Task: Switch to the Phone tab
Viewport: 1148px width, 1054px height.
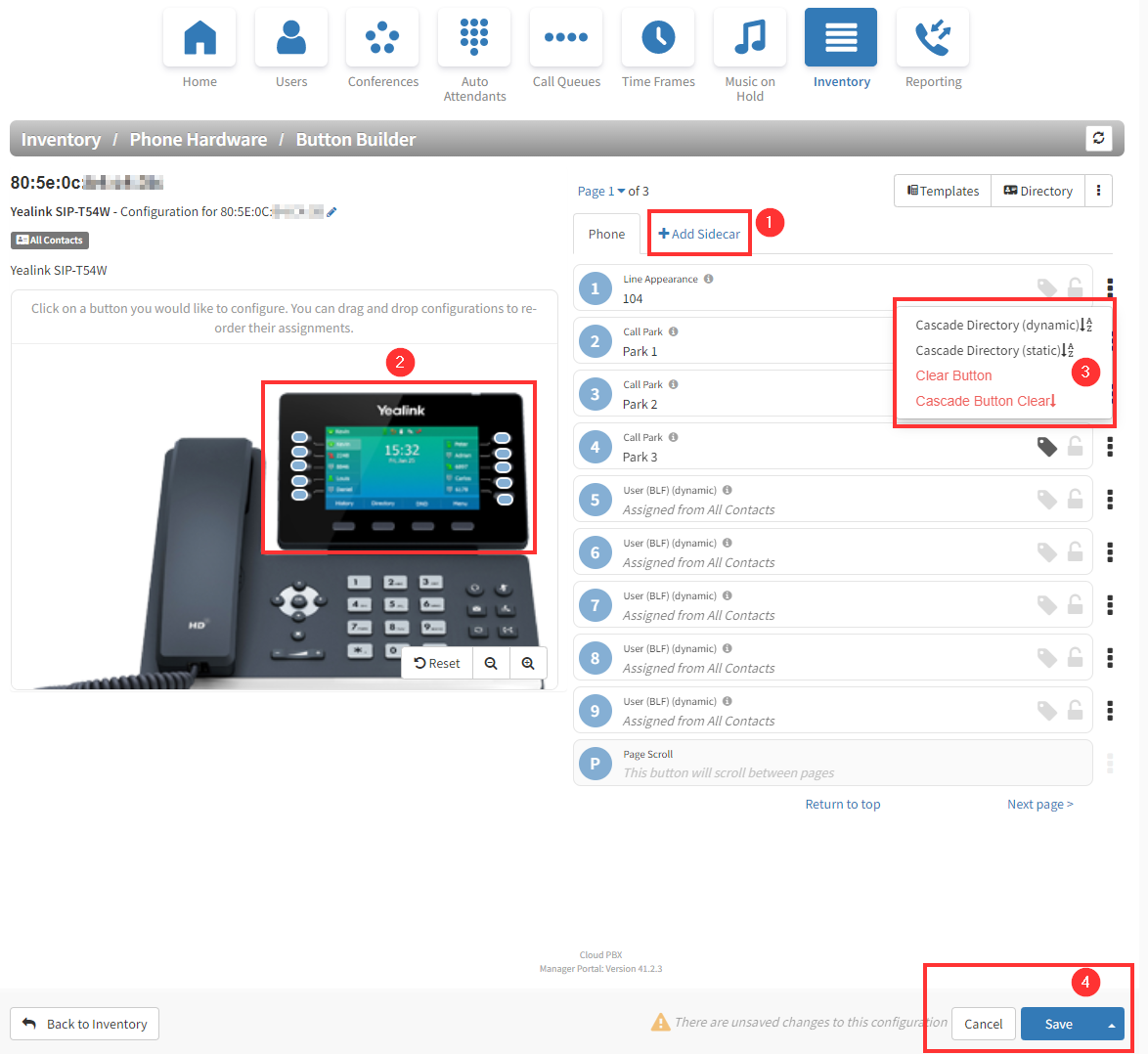Action: tap(606, 235)
